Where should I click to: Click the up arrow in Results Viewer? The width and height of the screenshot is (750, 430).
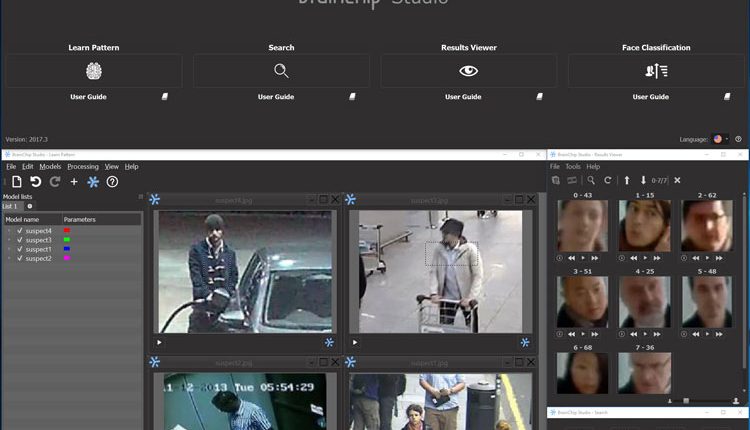click(x=627, y=180)
